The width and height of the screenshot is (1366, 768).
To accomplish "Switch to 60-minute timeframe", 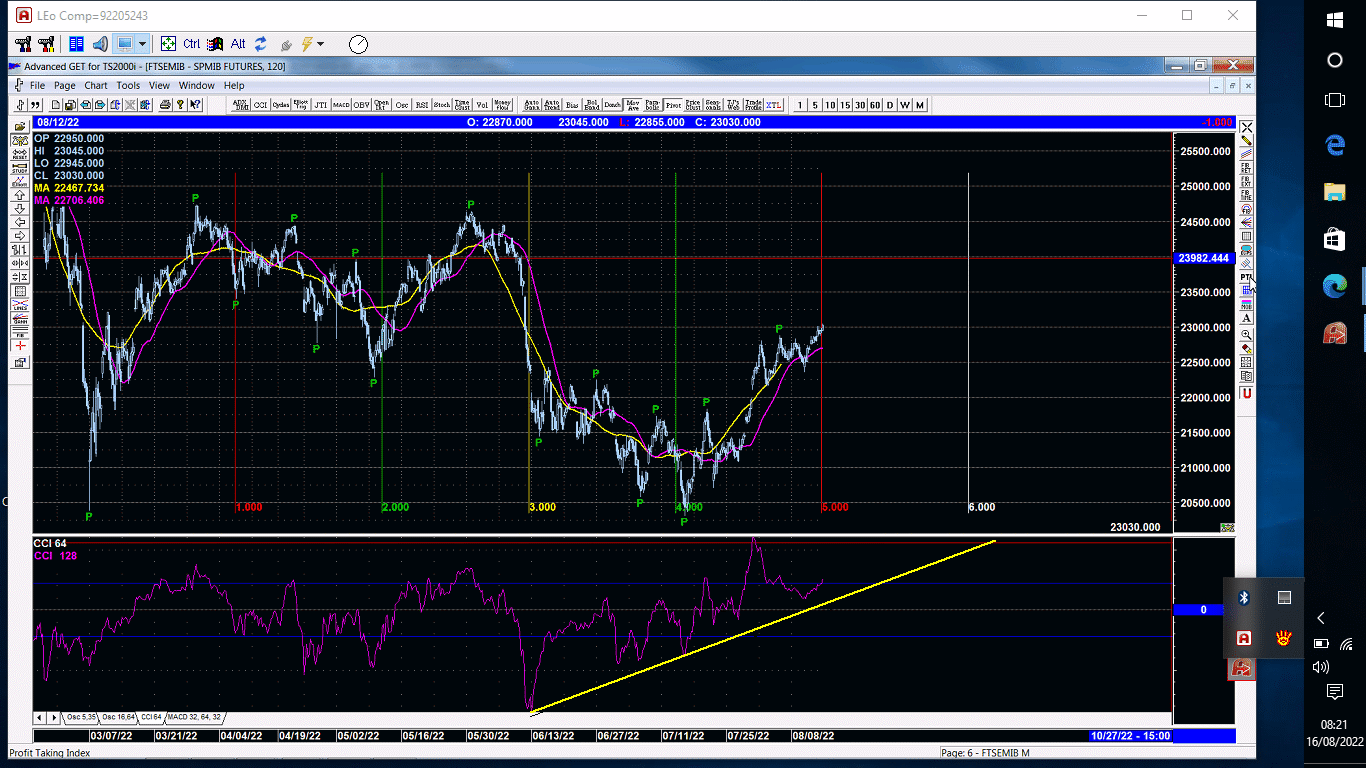I will [x=874, y=104].
